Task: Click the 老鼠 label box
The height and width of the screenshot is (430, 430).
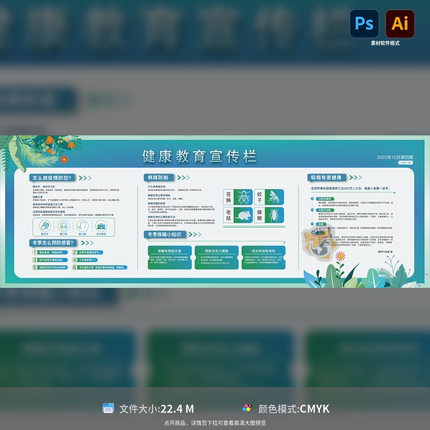Action: coord(228,215)
